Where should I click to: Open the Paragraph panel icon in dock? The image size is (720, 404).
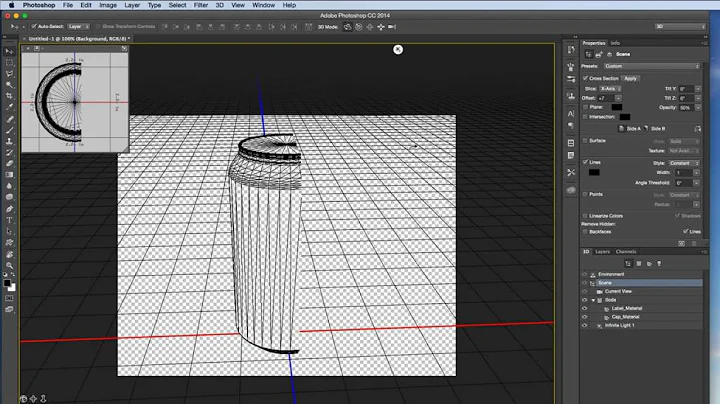pyautogui.click(x=571, y=125)
